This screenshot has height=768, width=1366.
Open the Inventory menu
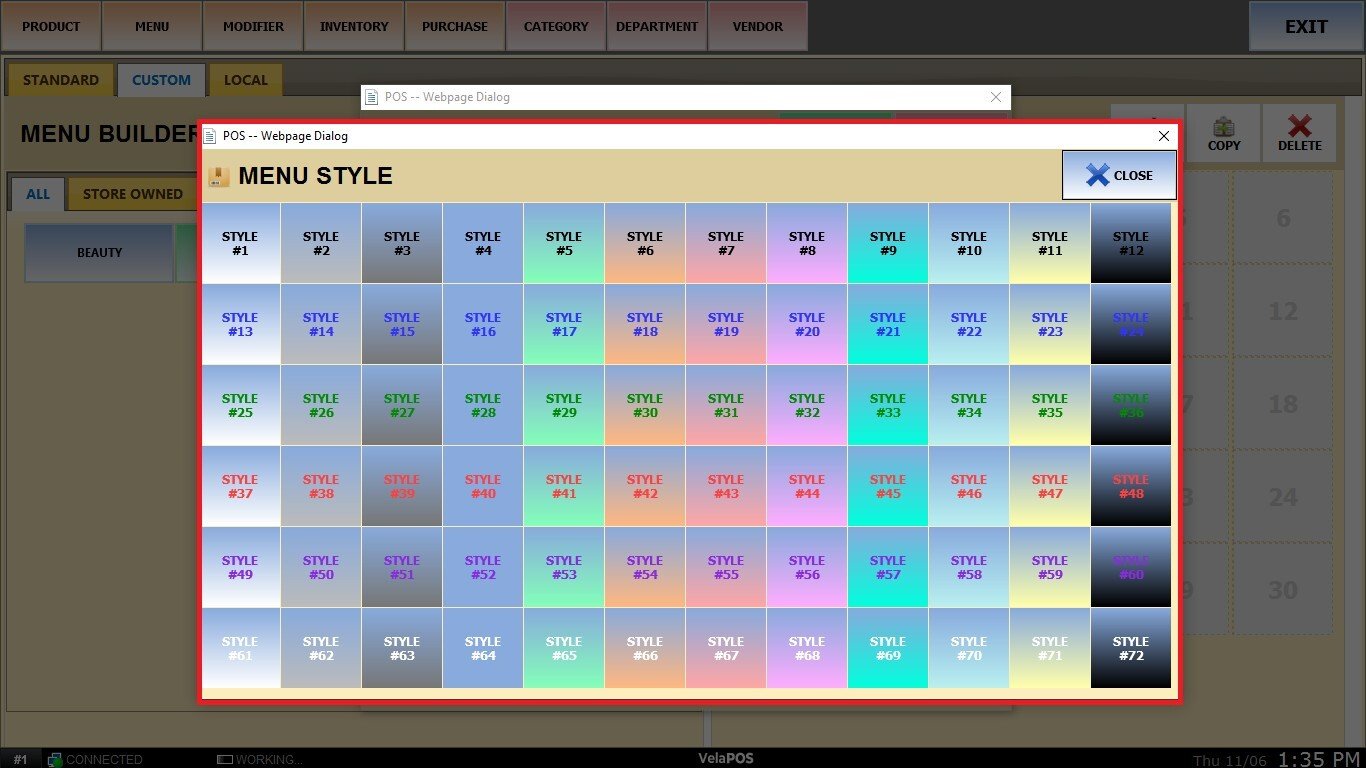pyautogui.click(x=354, y=26)
